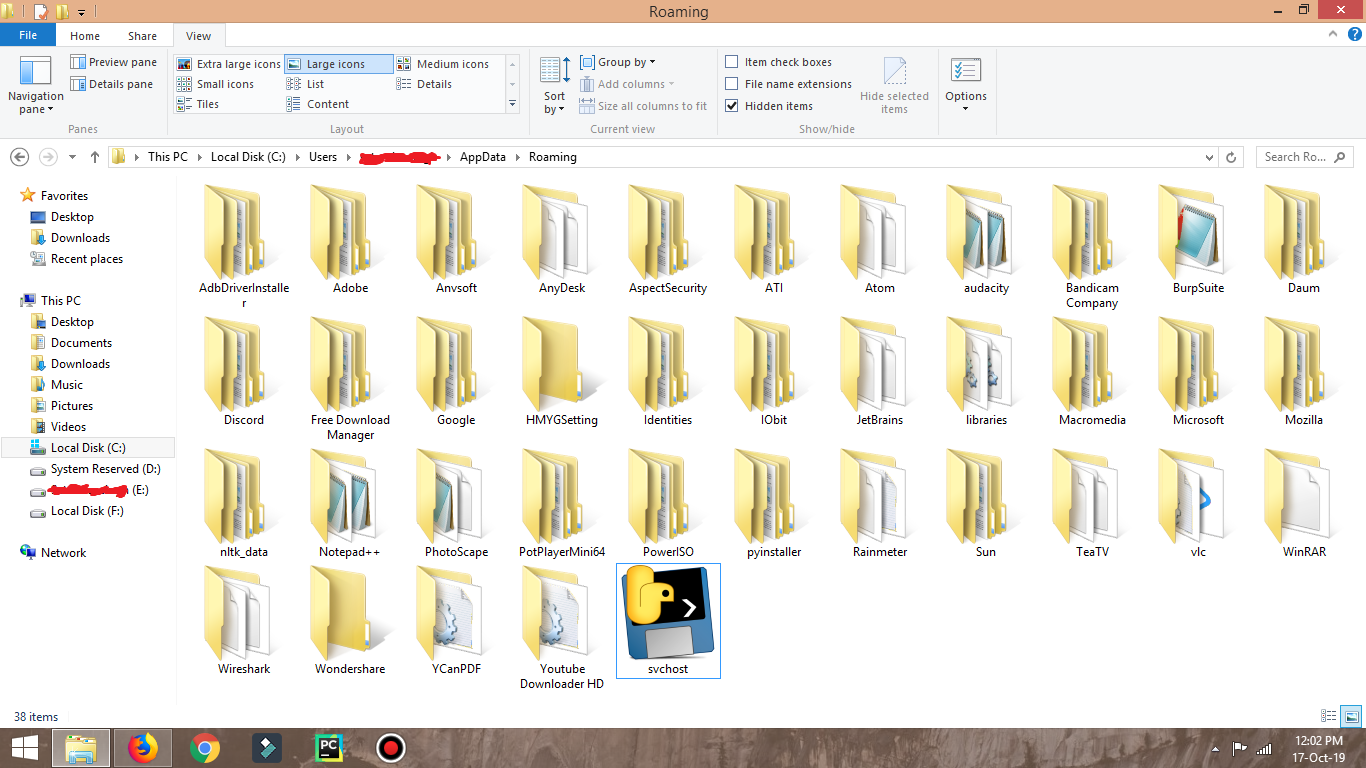Enable File name extensions checkbox

(789, 84)
